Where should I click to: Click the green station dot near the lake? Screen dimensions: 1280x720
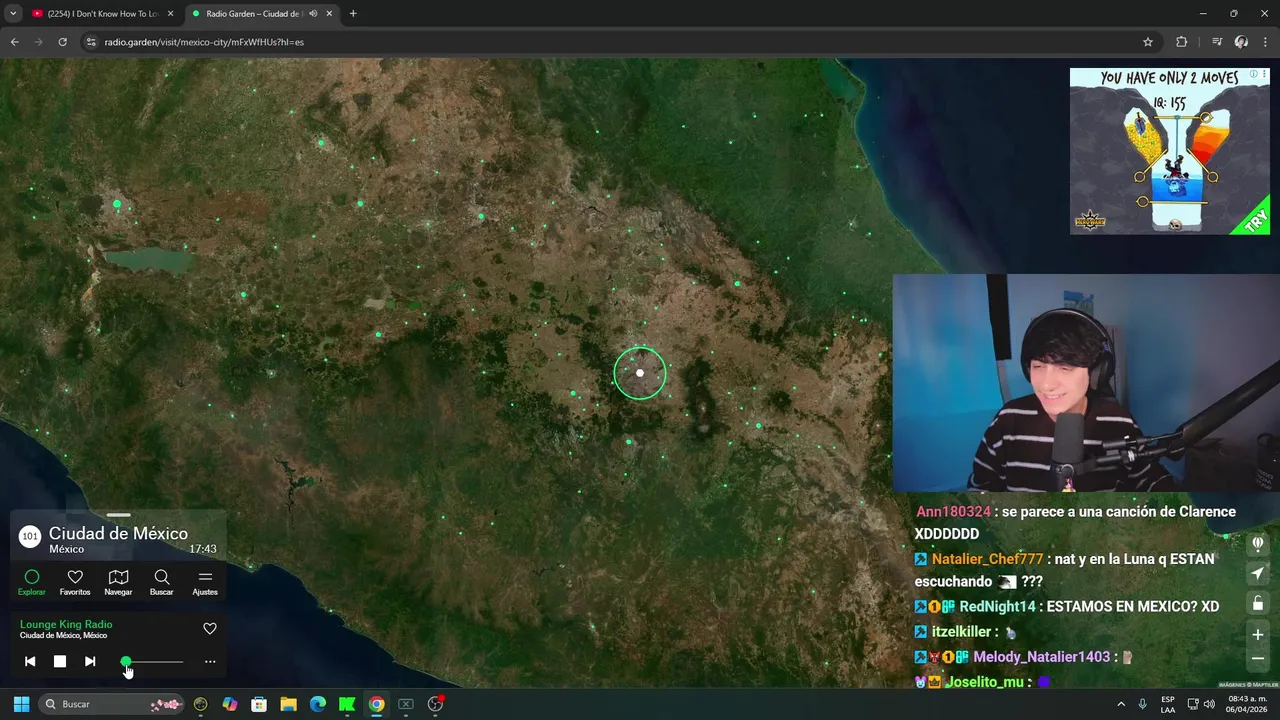(117, 204)
